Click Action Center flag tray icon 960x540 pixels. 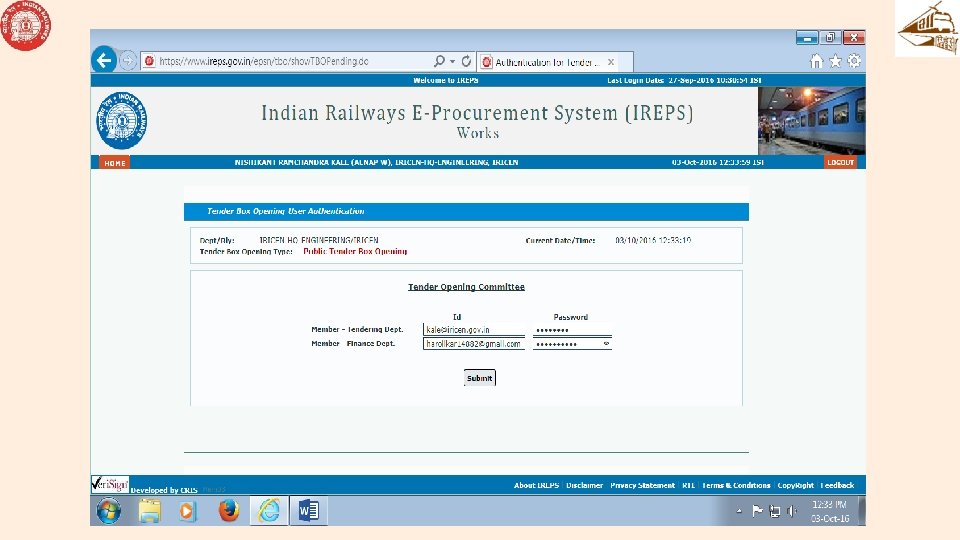pos(757,511)
